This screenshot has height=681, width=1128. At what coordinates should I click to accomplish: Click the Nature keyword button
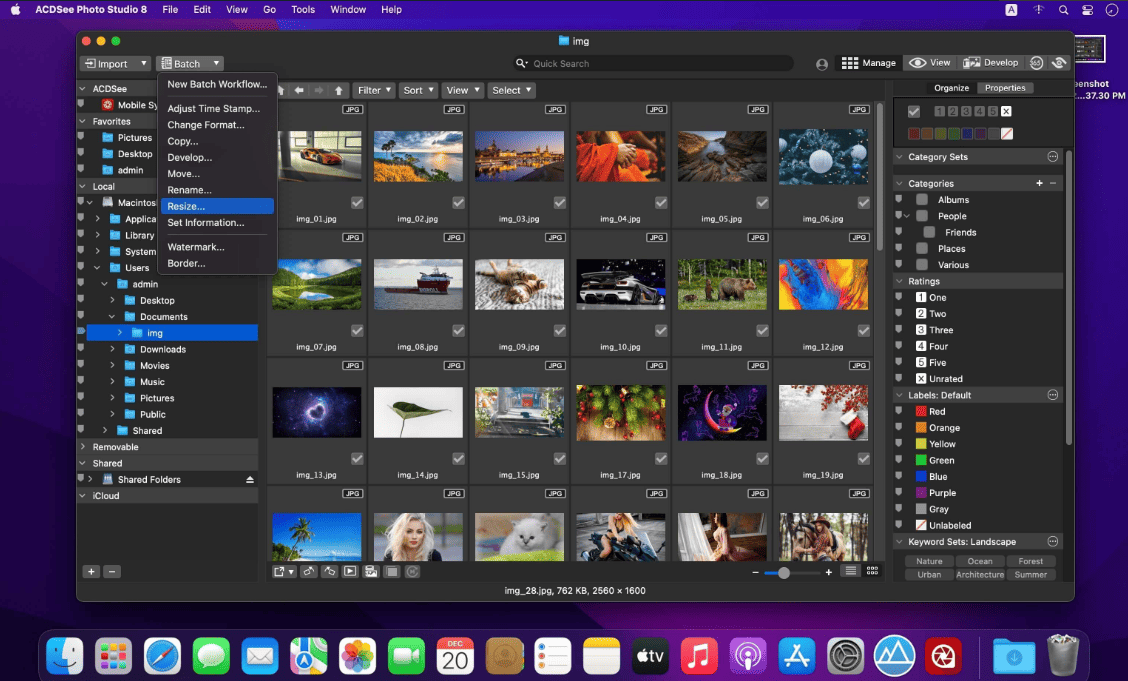point(929,562)
